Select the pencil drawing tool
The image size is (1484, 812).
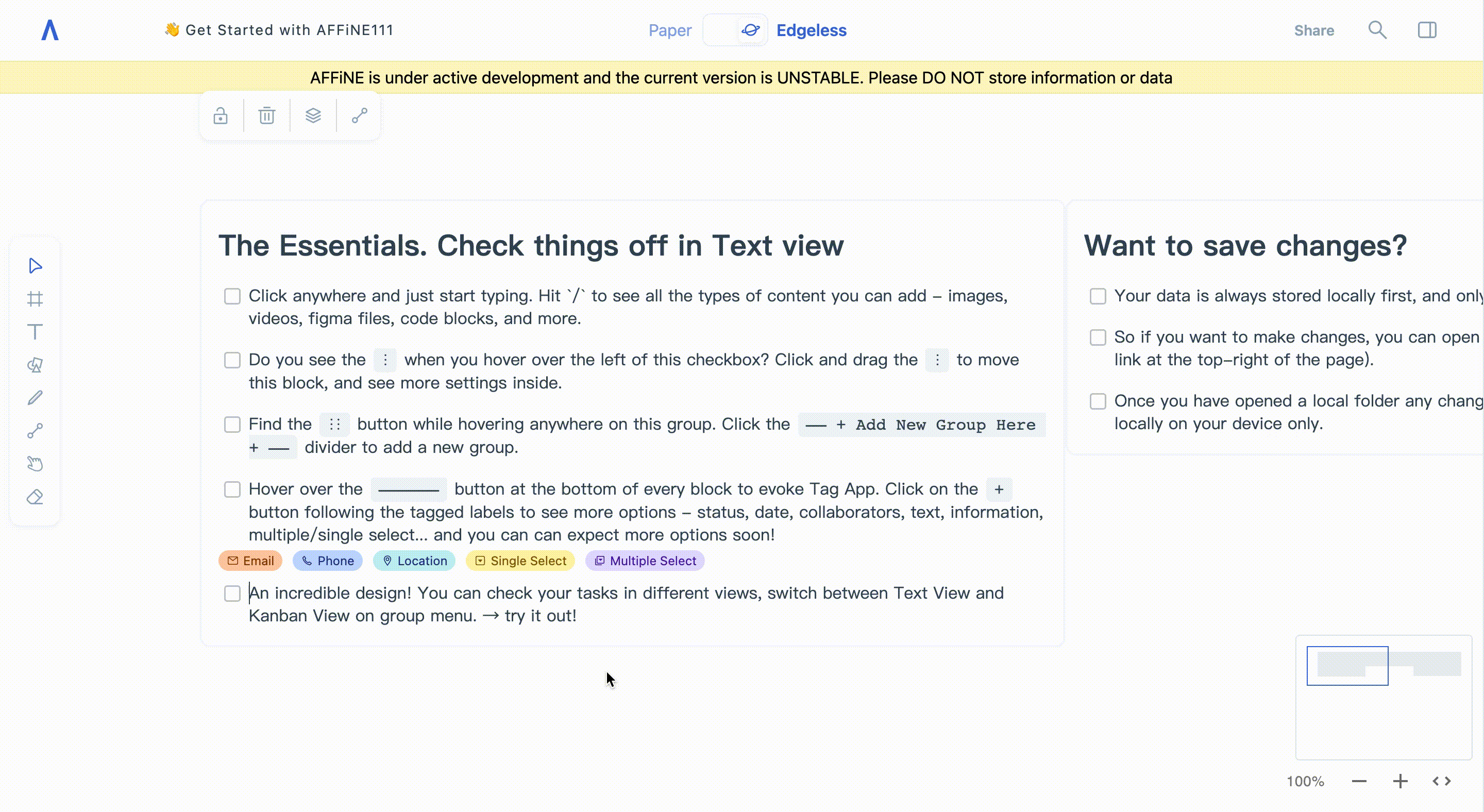(35, 398)
